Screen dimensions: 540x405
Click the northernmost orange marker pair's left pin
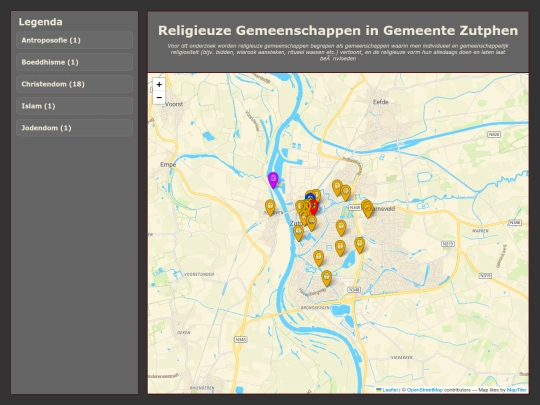click(x=337, y=188)
